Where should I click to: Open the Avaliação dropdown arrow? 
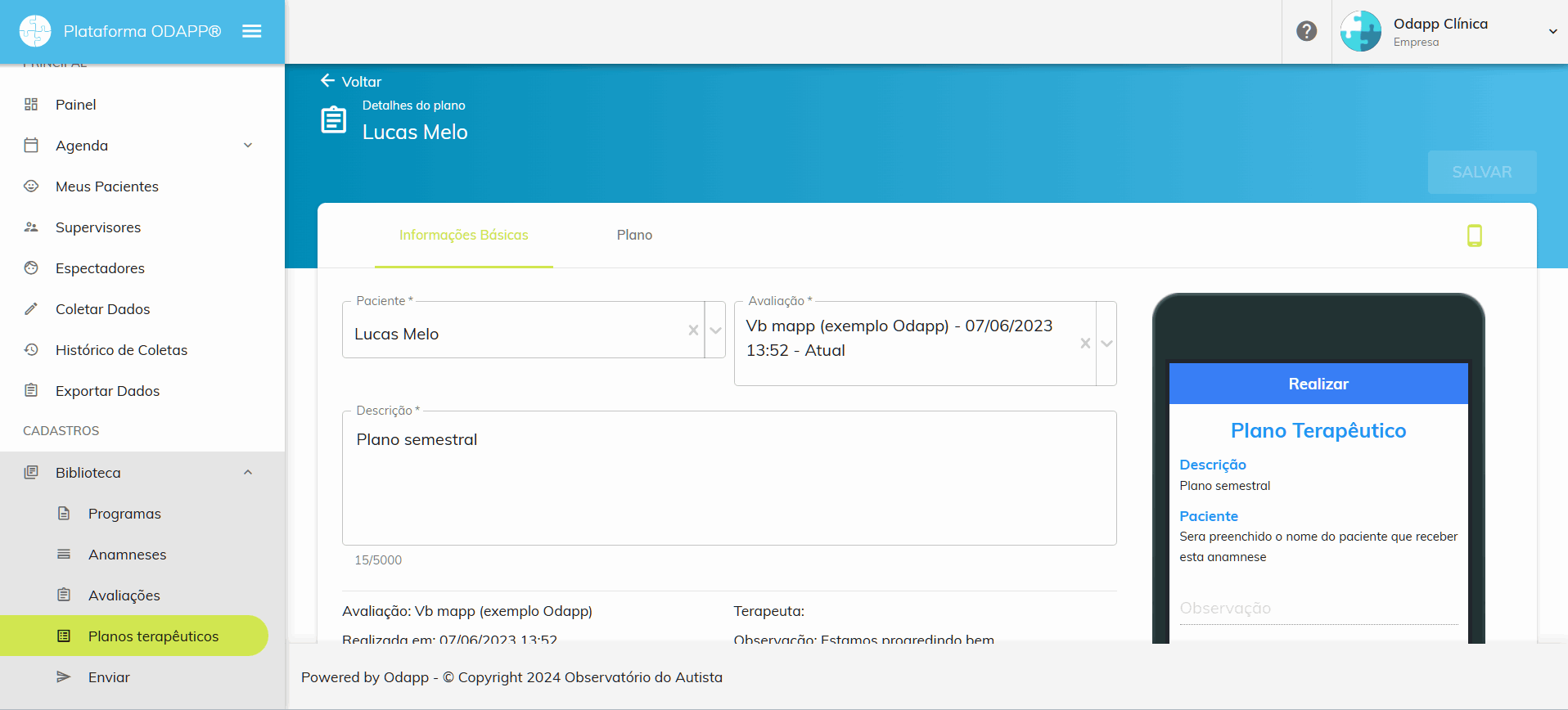tap(1106, 344)
